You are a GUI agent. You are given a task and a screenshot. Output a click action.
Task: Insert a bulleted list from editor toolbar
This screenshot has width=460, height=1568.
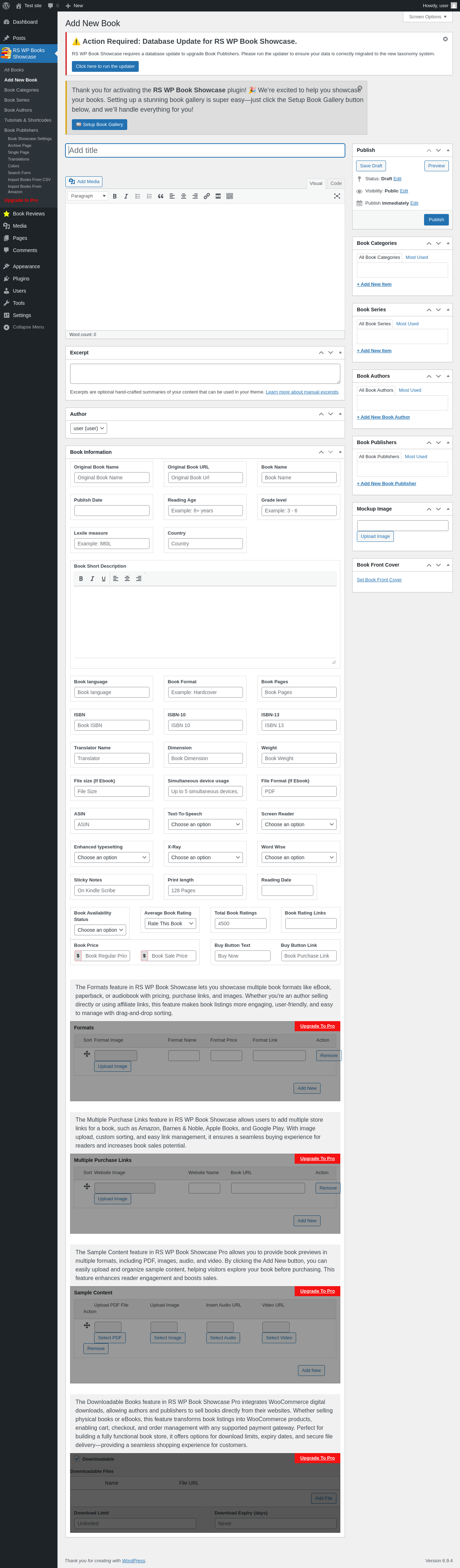tap(138, 196)
